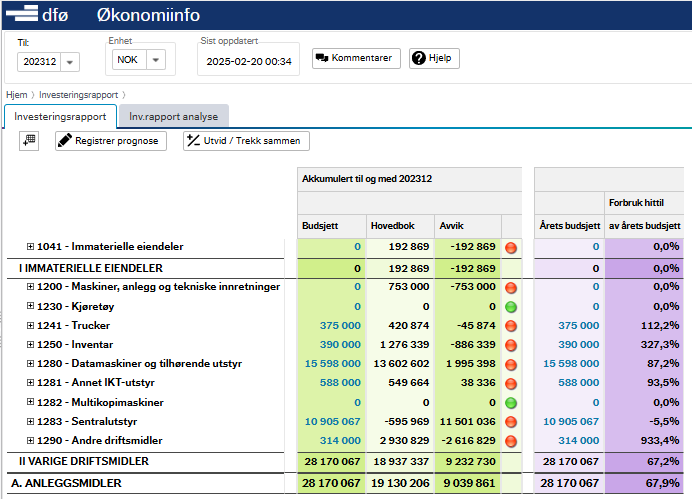Click red status dot for 1041 Immaterielle eiendeler
This screenshot has height=499, width=692.
[511, 248]
